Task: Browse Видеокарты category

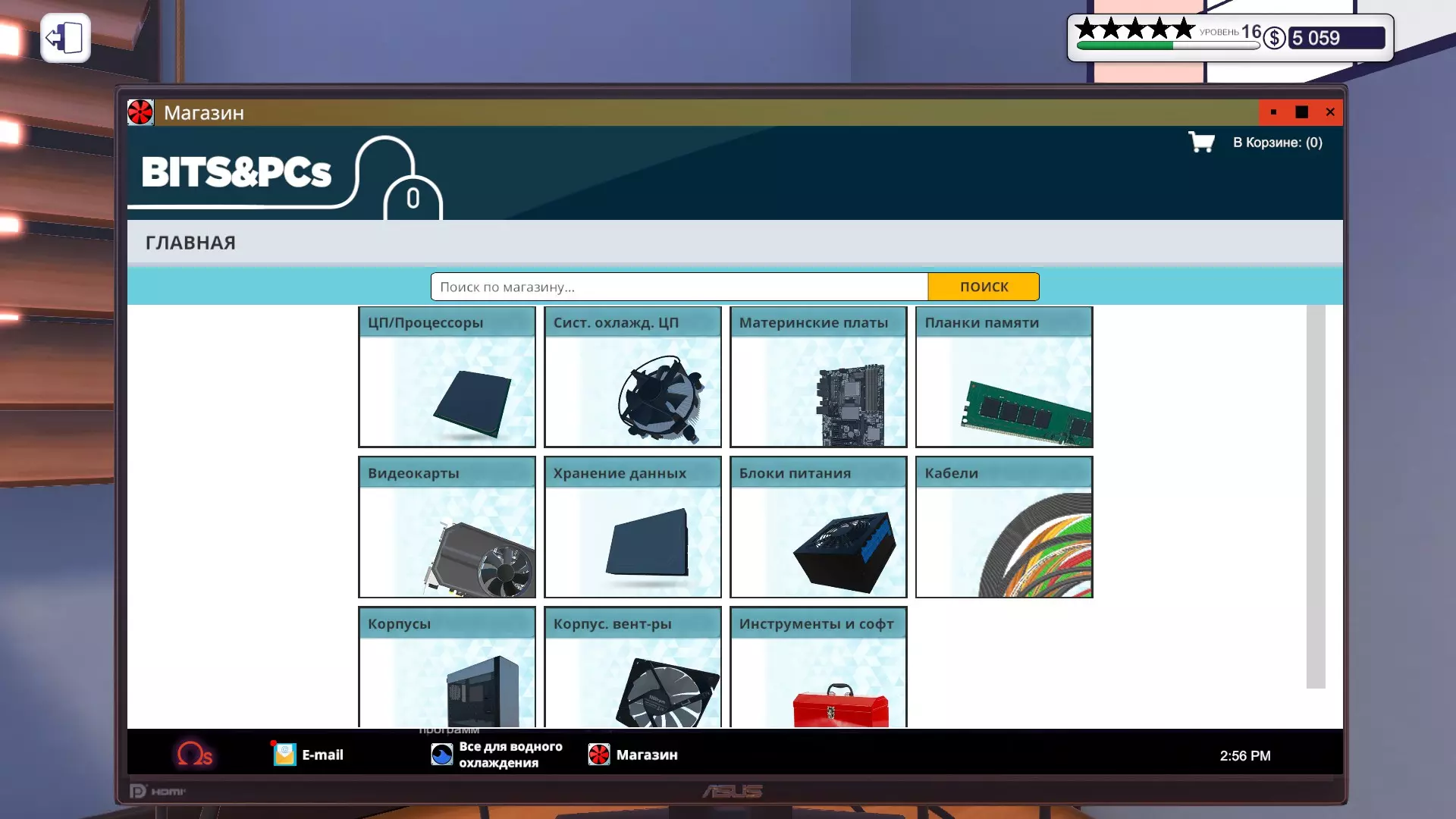Action: point(447,527)
